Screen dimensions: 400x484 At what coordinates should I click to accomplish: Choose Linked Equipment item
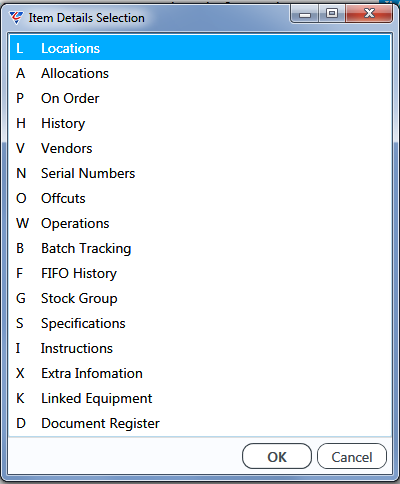(200, 398)
